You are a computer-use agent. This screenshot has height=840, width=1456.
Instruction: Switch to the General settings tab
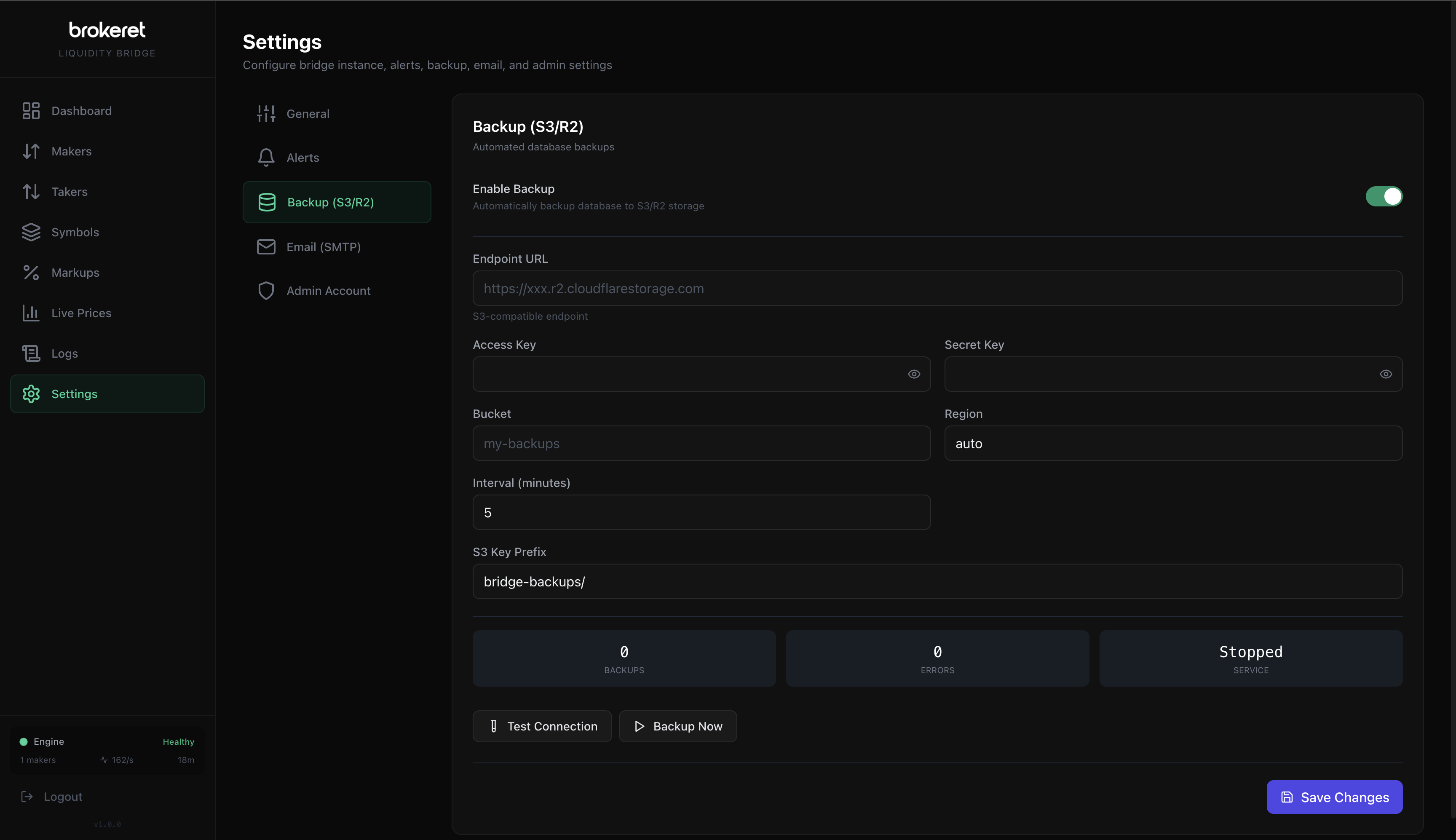tap(308, 113)
